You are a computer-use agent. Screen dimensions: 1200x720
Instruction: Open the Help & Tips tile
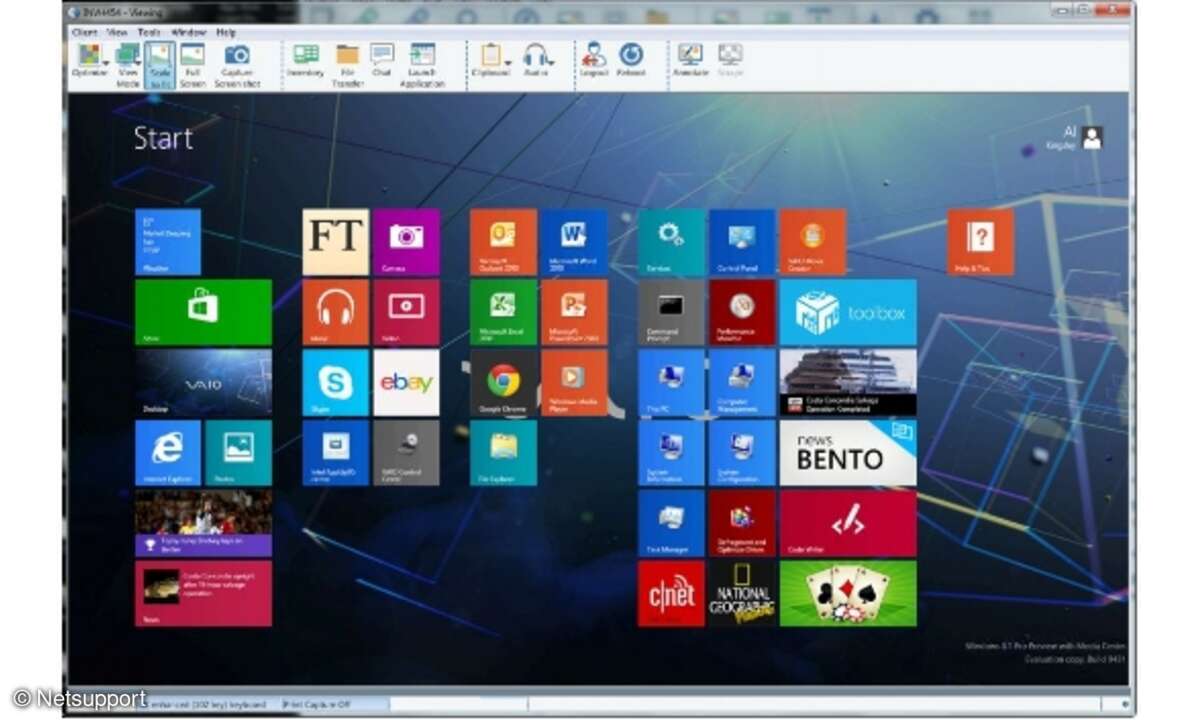coord(980,242)
